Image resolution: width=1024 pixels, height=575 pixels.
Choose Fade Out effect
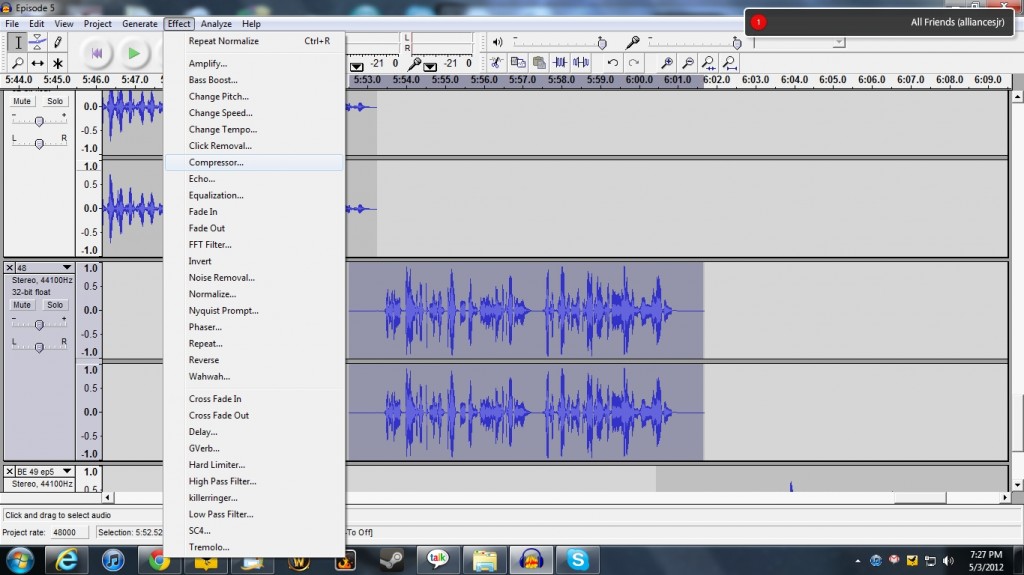coord(254,228)
